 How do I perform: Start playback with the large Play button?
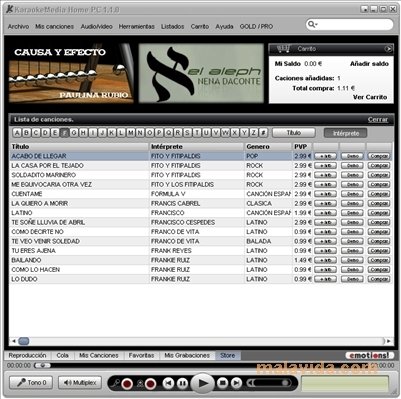(202, 383)
